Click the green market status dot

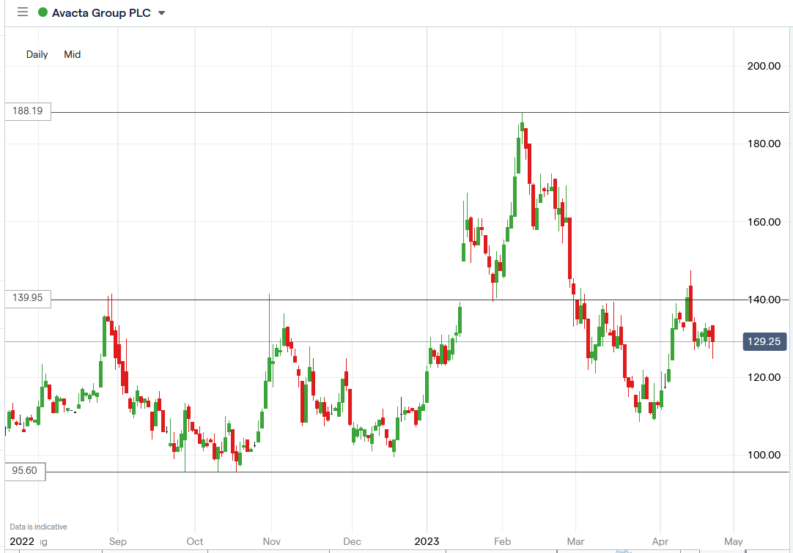(x=42, y=13)
